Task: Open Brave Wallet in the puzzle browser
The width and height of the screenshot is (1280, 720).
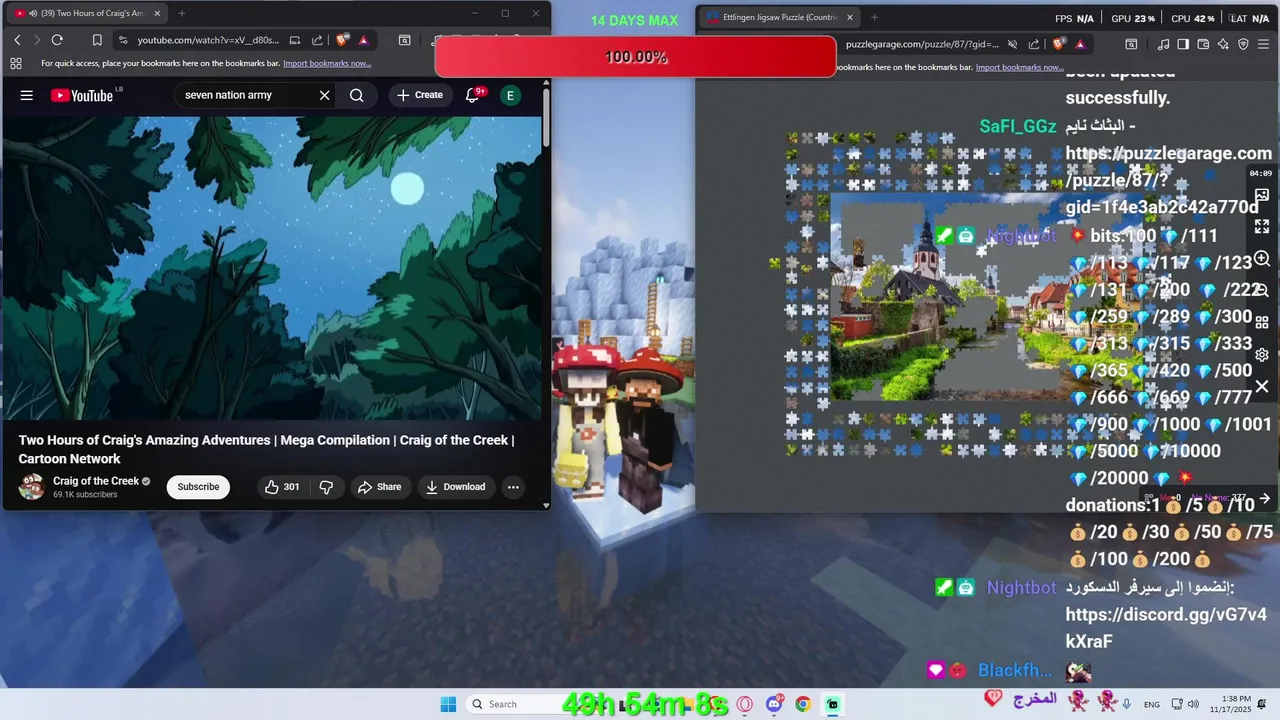Action: pos(1203,44)
